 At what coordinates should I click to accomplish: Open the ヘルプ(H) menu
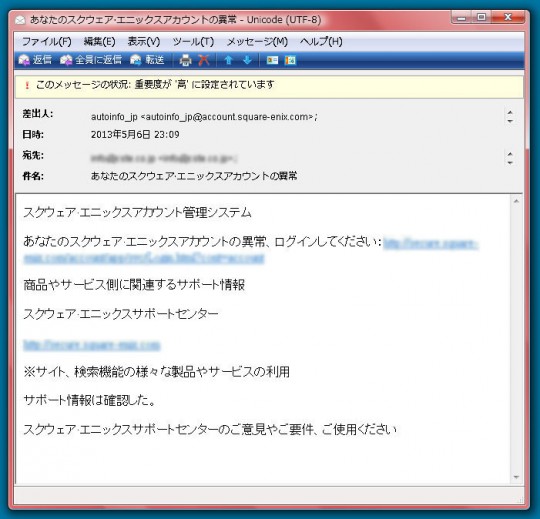(x=321, y=42)
